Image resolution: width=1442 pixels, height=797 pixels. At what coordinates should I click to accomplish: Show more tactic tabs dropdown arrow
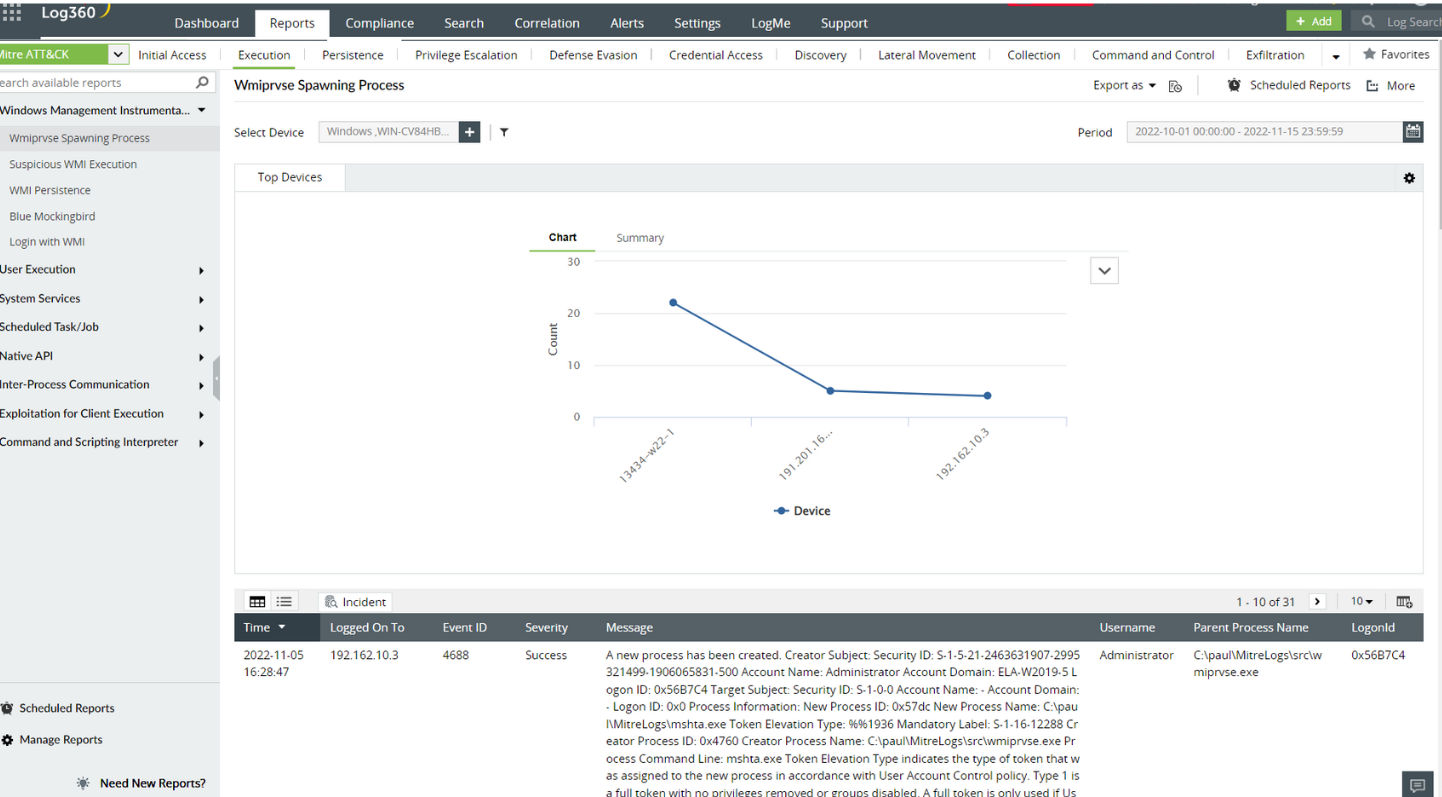click(x=1336, y=56)
